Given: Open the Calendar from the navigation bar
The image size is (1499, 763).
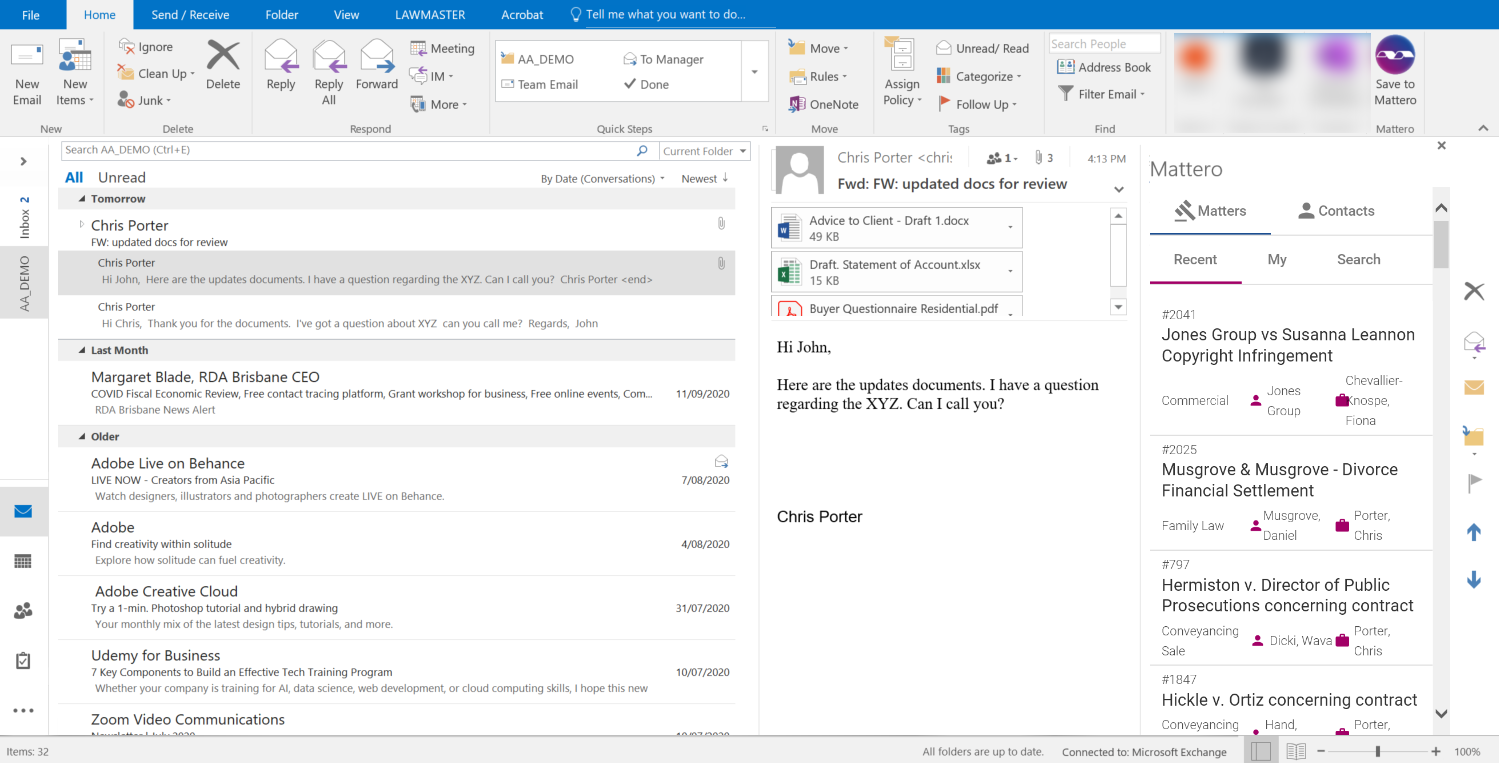Looking at the screenshot, I should 21,561.
